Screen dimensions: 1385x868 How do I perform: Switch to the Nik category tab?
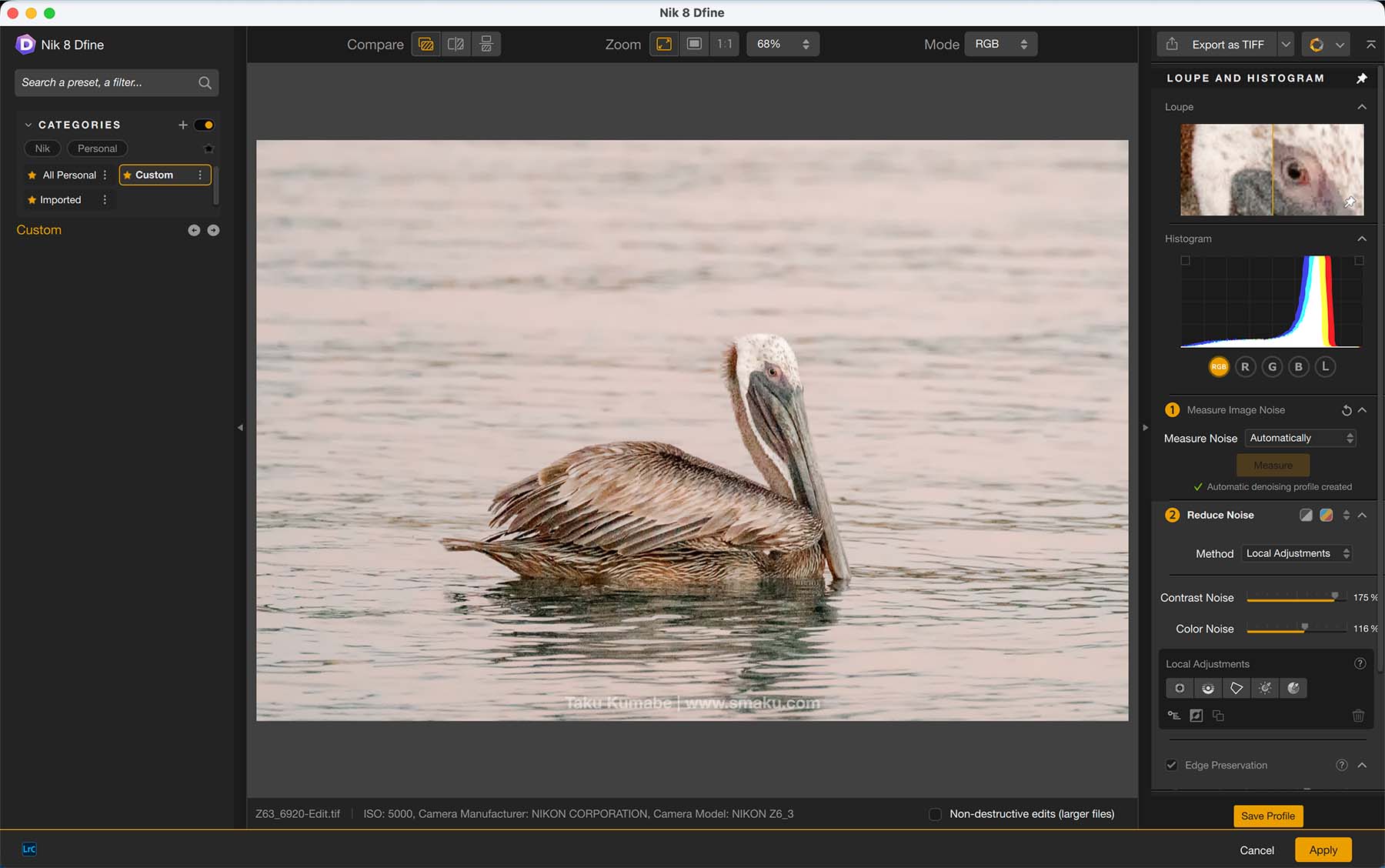pos(42,149)
